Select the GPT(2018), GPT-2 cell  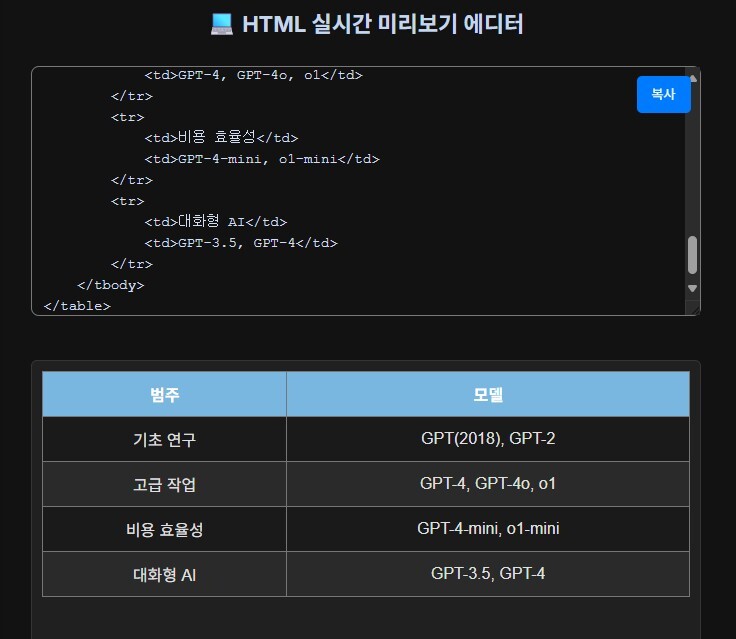(x=488, y=439)
